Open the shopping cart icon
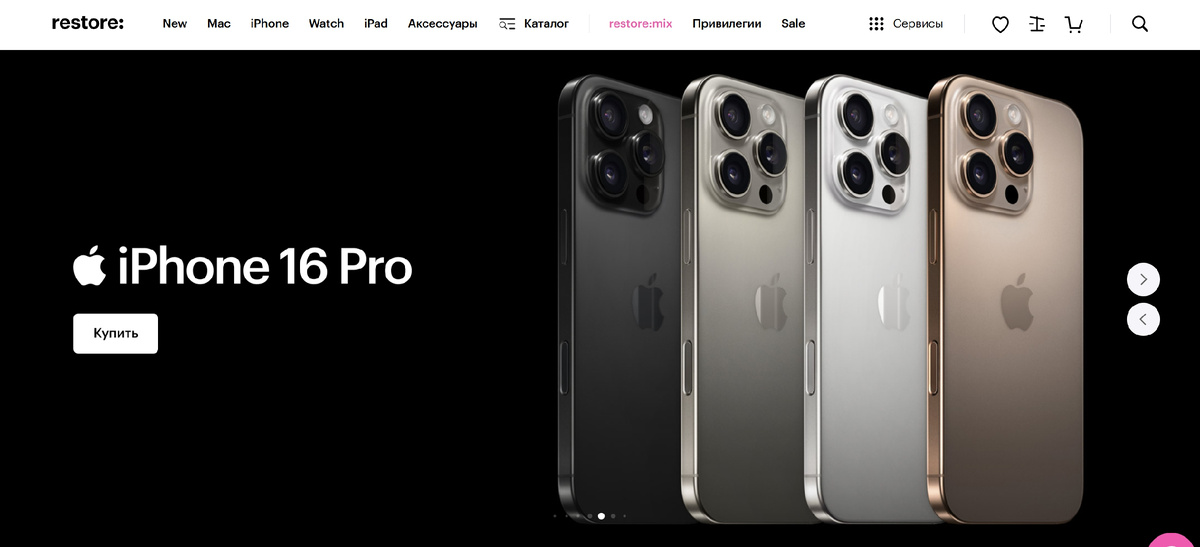The image size is (1200, 547). click(1074, 24)
